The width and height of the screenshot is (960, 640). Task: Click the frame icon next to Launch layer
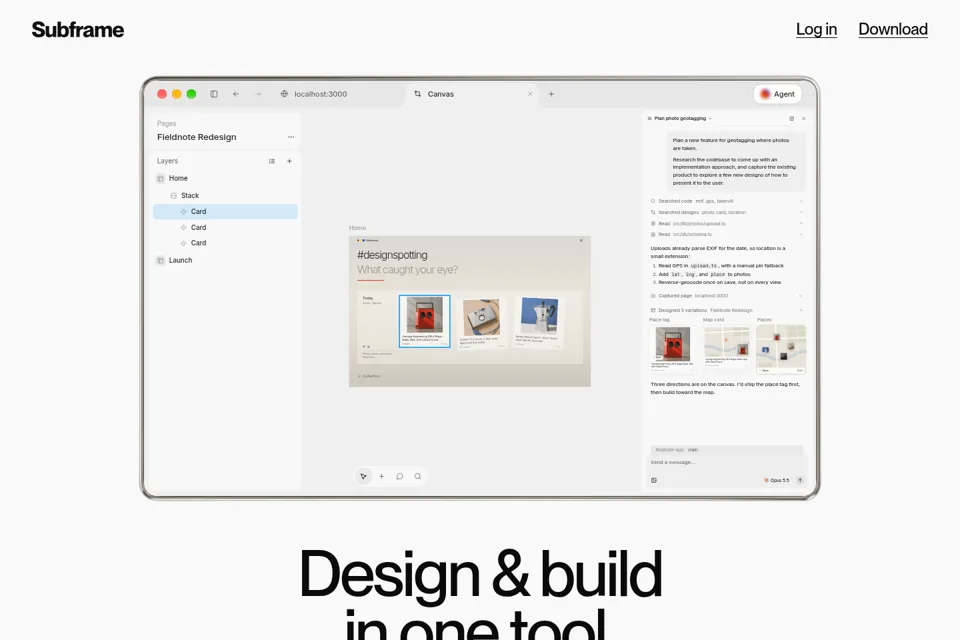[x=160, y=260]
